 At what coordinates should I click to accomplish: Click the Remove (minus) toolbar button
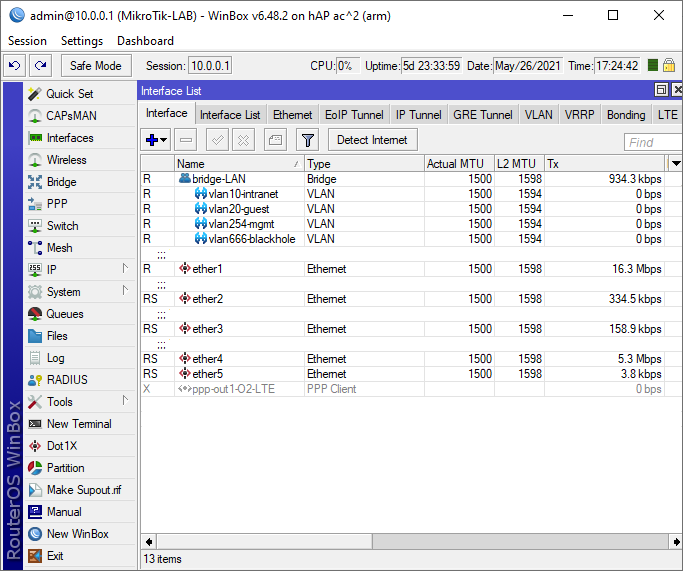[186, 140]
